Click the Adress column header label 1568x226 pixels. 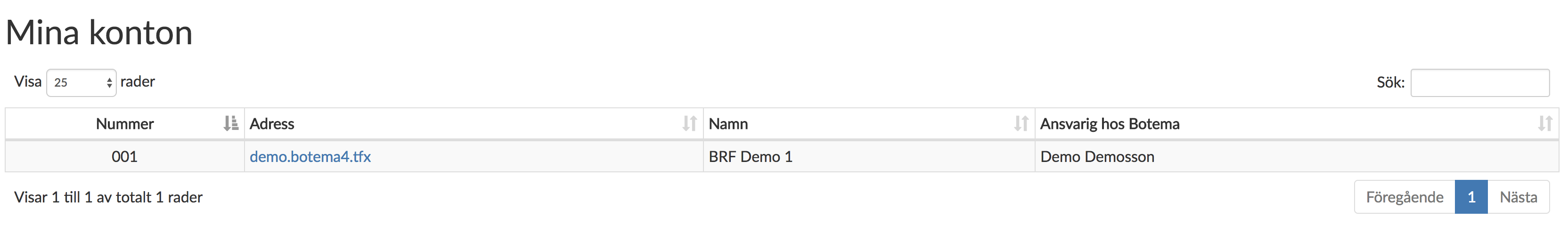point(271,124)
